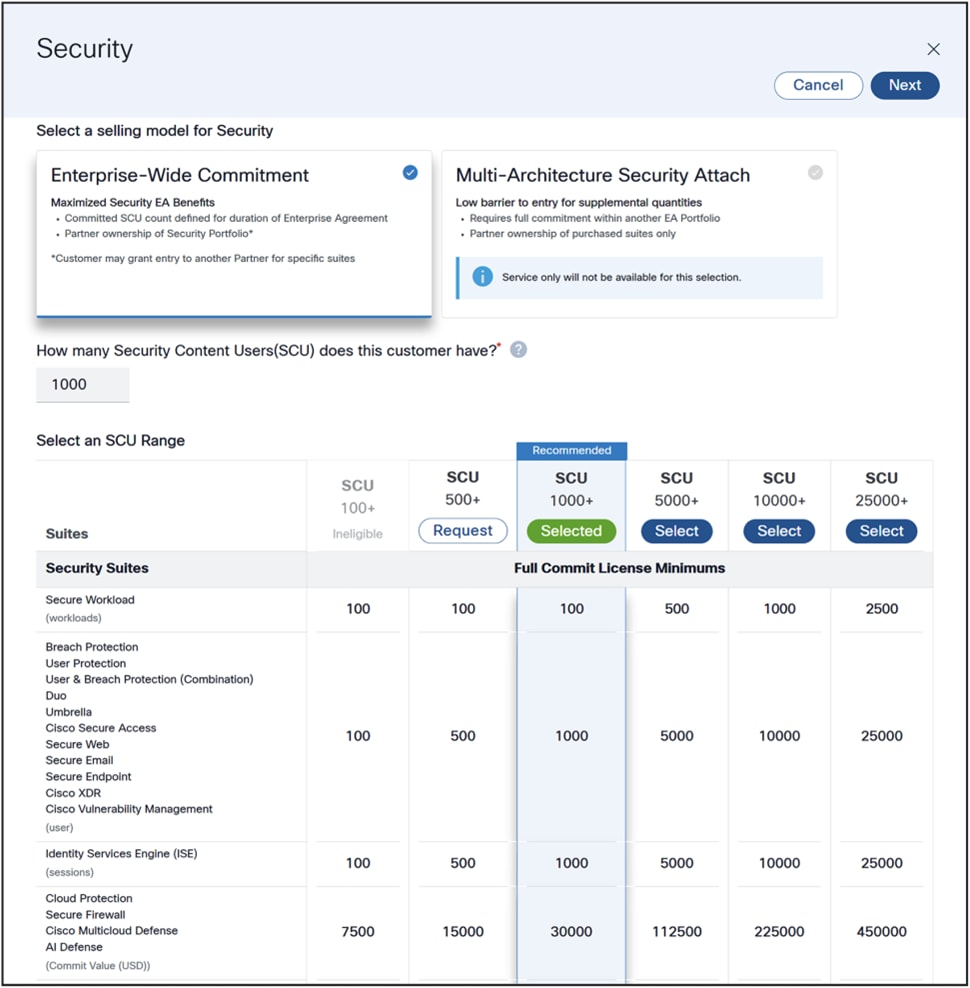Click the Ineligible label under SCU 100+
970x988 pixels.
coord(357,534)
